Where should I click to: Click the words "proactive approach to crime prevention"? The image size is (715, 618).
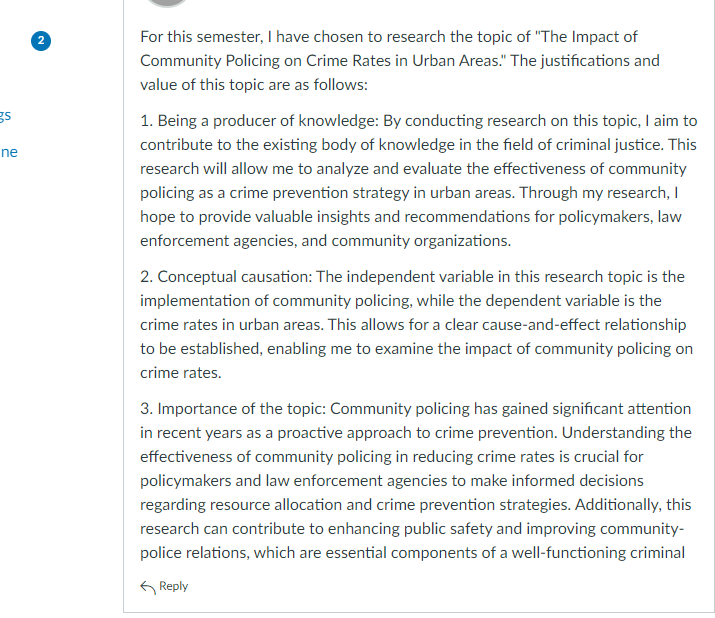[417, 433]
